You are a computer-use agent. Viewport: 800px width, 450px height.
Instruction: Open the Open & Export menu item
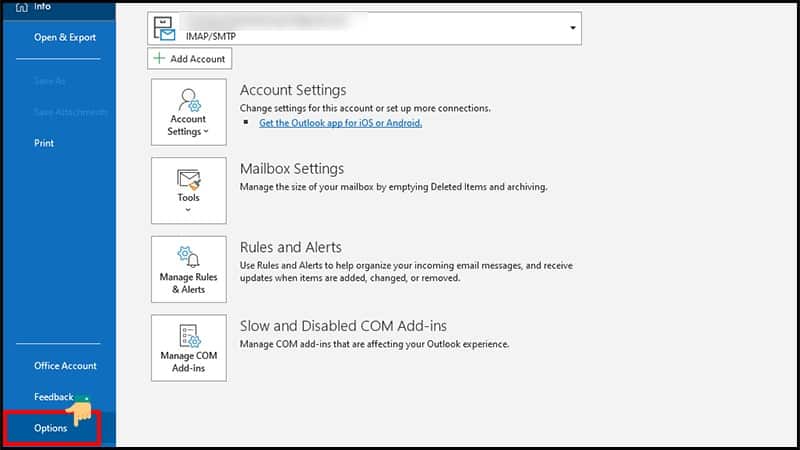[65, 38]
